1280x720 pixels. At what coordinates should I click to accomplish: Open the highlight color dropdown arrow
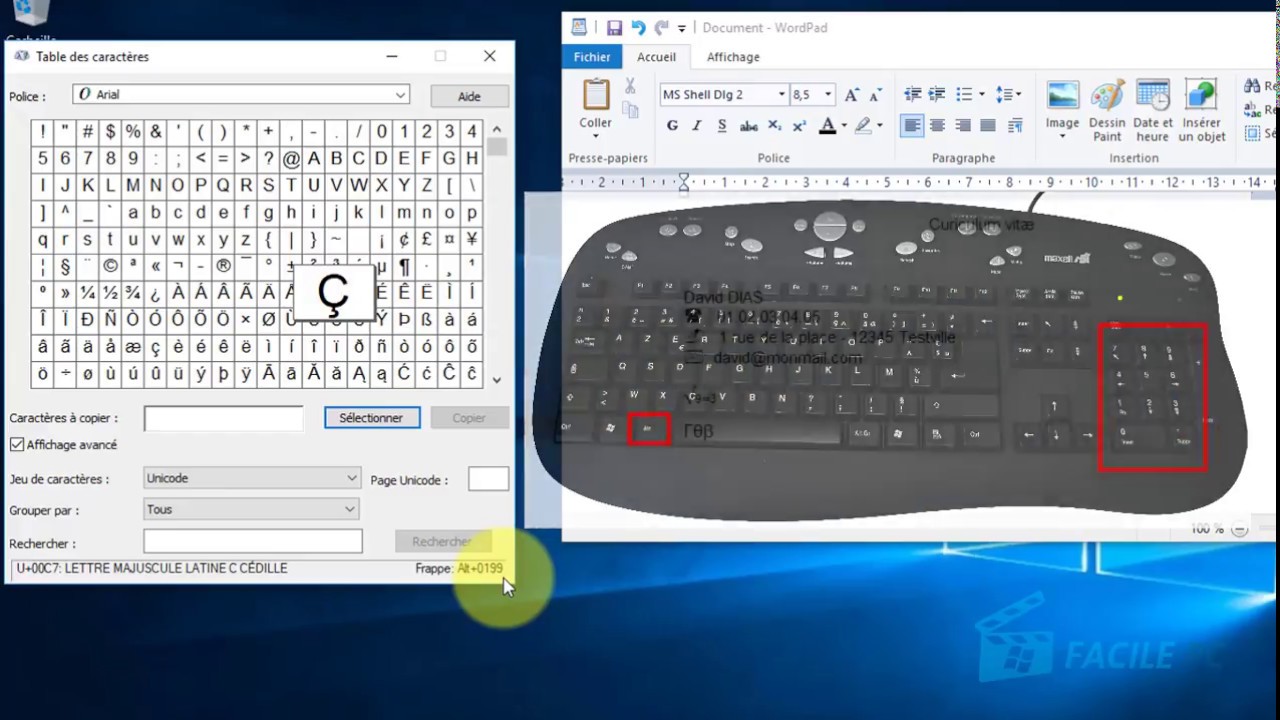880,126
